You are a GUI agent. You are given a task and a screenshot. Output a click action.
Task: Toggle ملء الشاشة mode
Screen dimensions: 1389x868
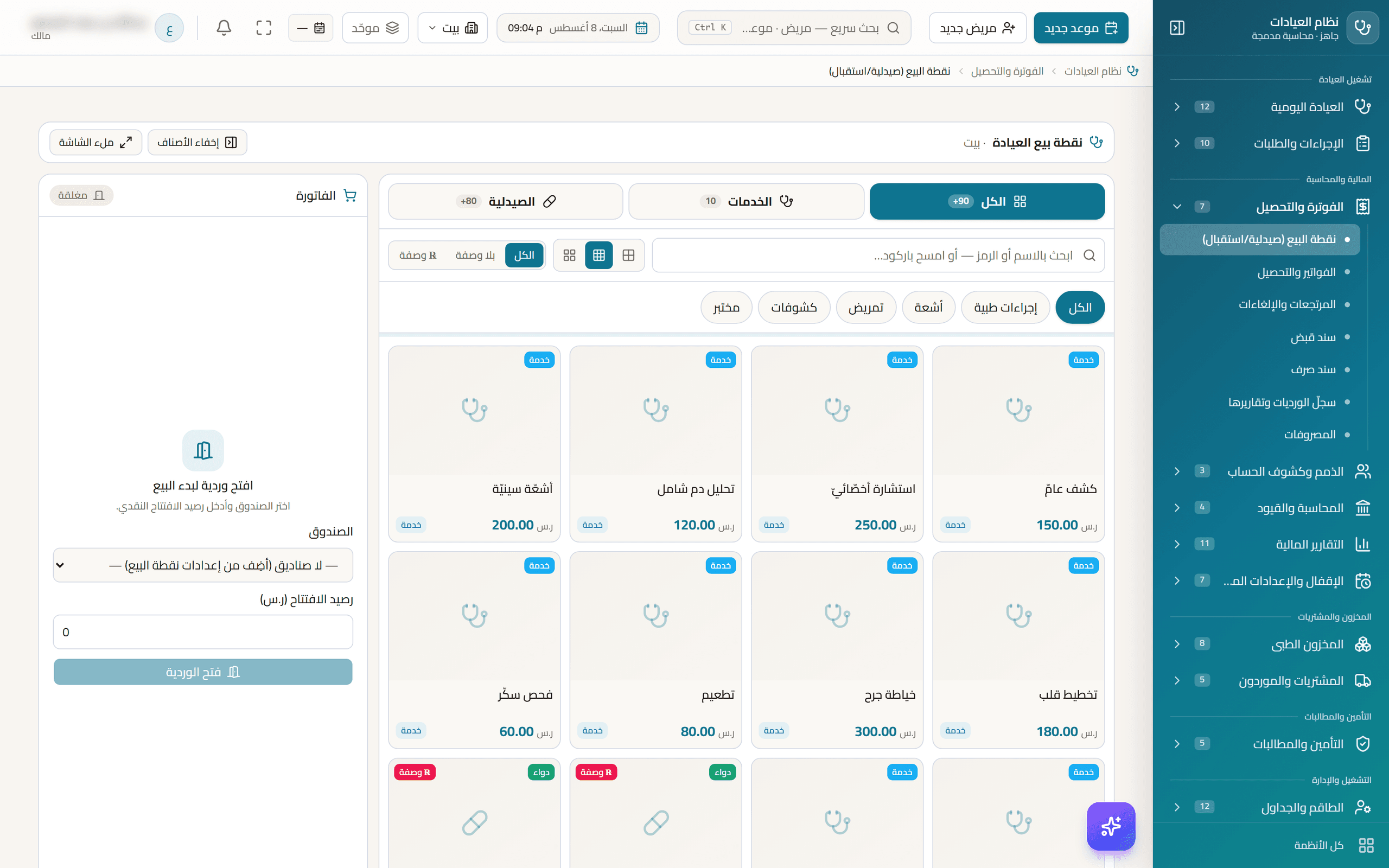click(x=96, y=142)
